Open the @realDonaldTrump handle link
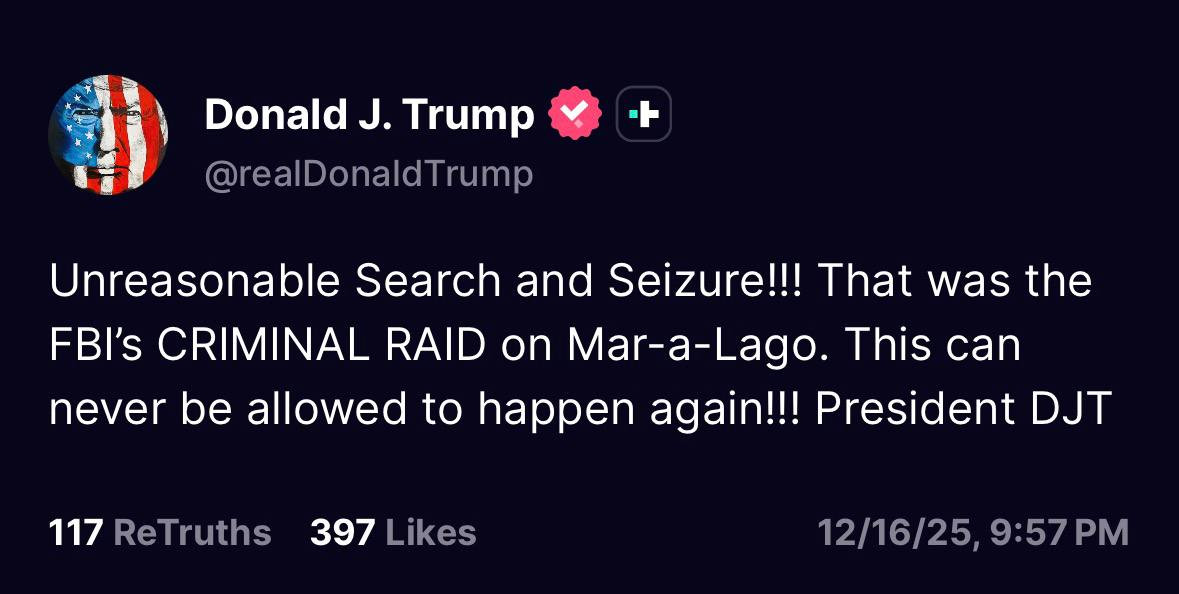 (369, 175)
